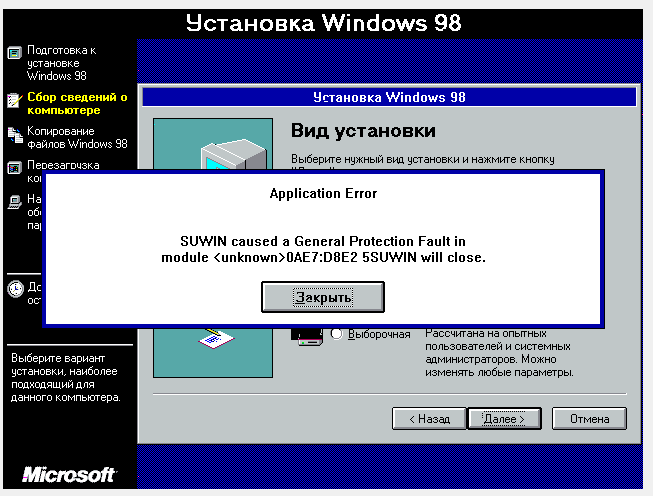
Task: Click the 'Подготовка к установке Windows 98' text
Action: [61, 63]
